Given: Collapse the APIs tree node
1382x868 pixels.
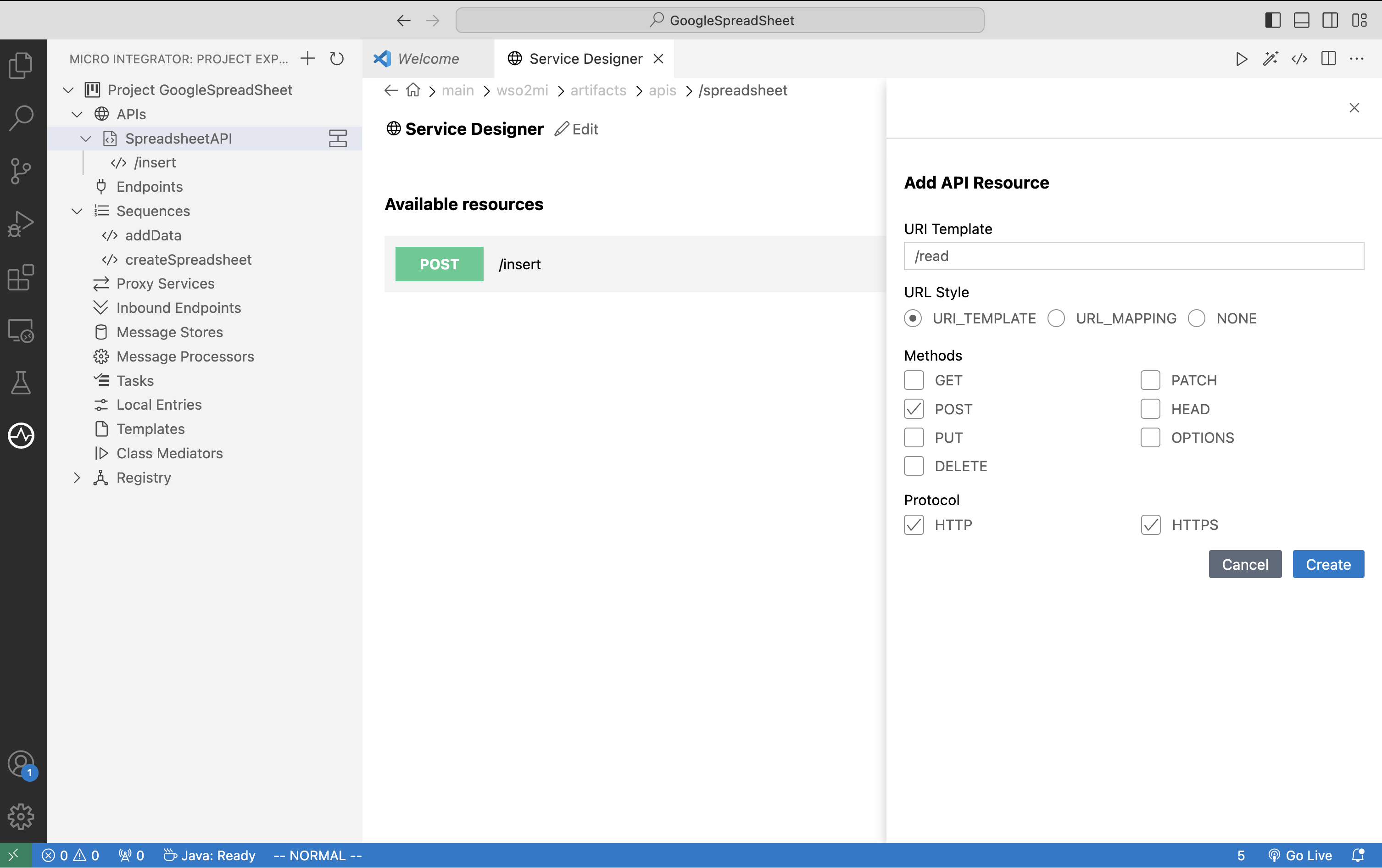Looking at the screenshot, I should tap(77, 114).
